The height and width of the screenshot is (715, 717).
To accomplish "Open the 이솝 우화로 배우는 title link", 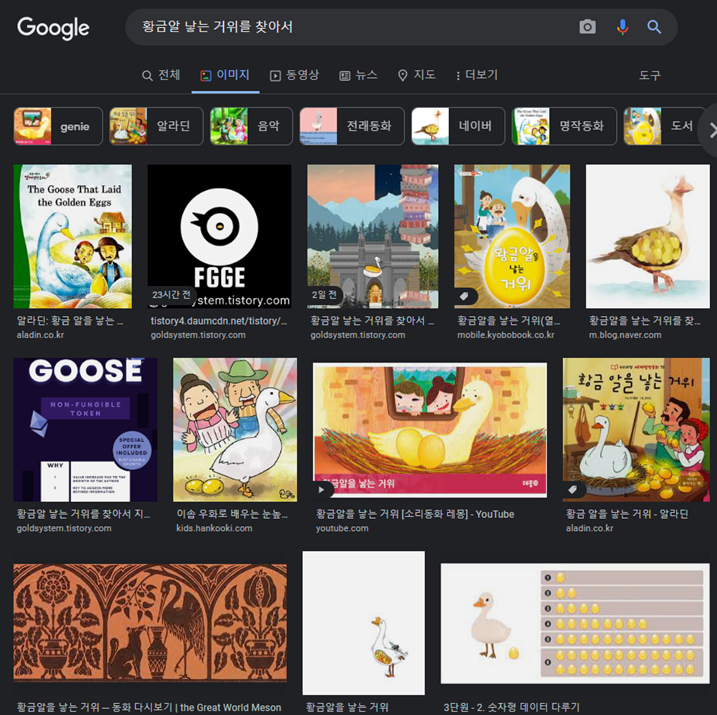I will point(232,514).
